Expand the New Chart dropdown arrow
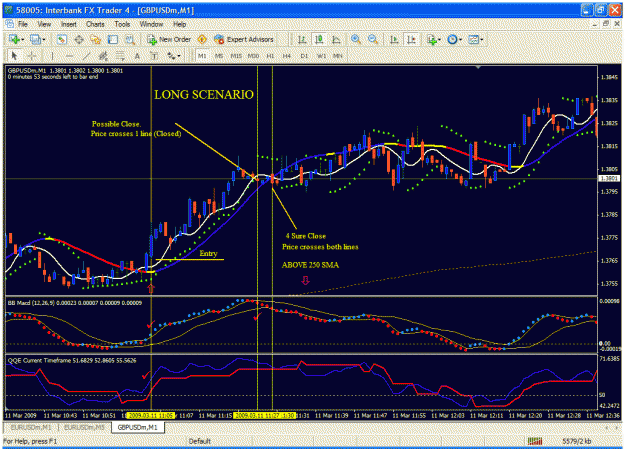Viewport: 625px width, 449px height. coord(22,39)
